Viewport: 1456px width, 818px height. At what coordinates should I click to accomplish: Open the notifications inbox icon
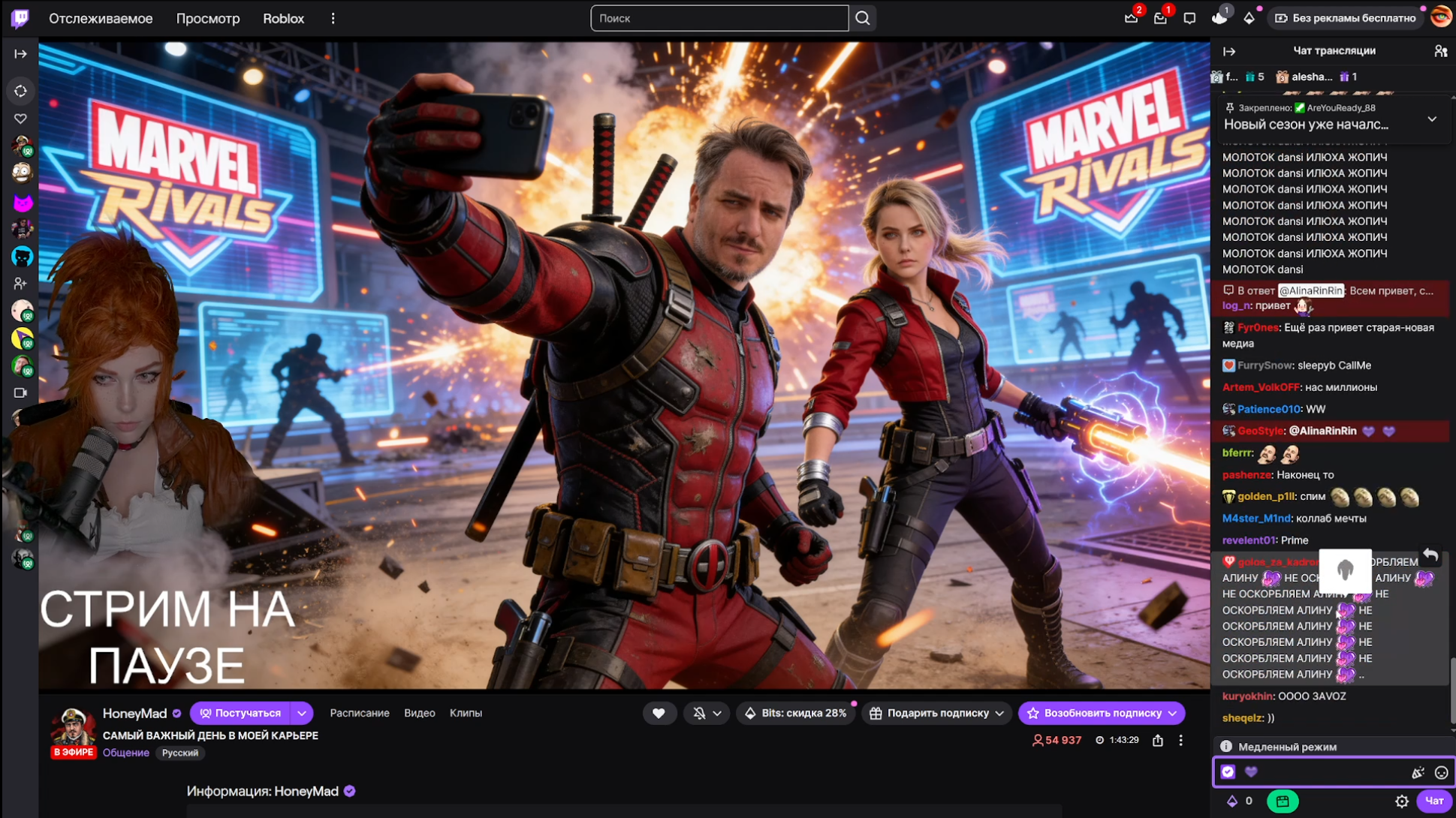pos(1160,18)
